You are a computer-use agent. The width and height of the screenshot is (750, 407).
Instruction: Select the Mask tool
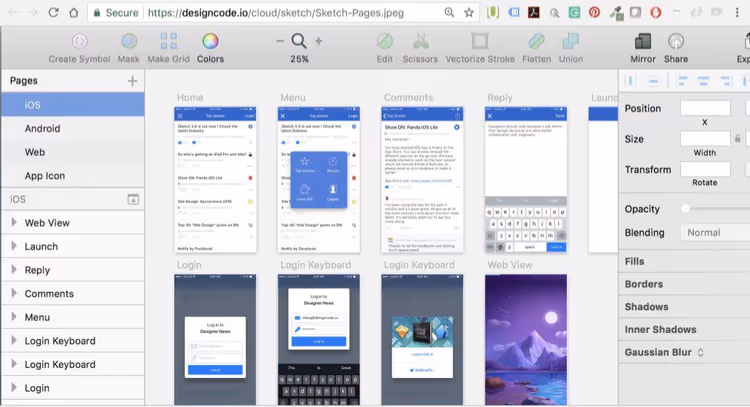click(x=128, y=48)
